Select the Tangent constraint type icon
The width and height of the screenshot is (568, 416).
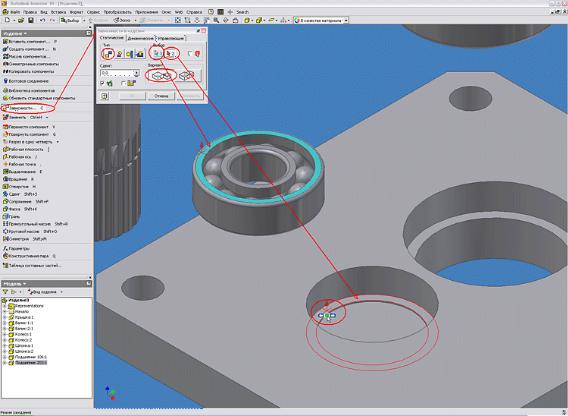click(x=129, y=54)
